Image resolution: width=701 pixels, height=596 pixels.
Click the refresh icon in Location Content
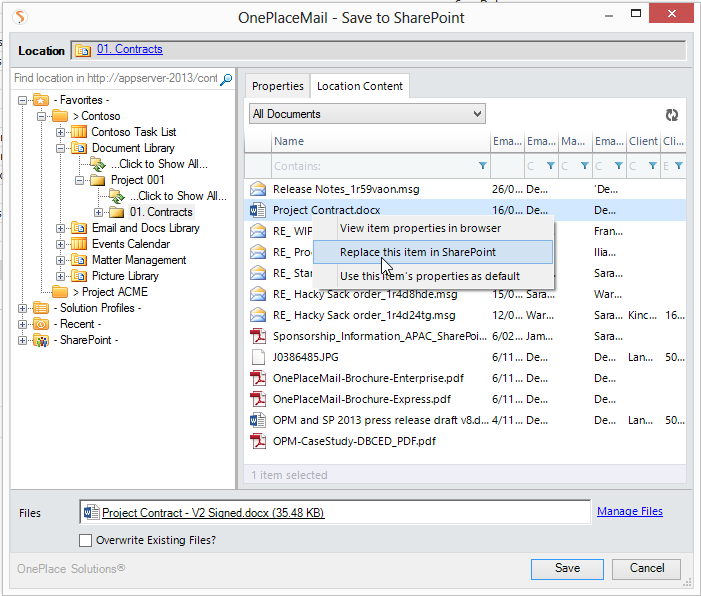[672, 115]
